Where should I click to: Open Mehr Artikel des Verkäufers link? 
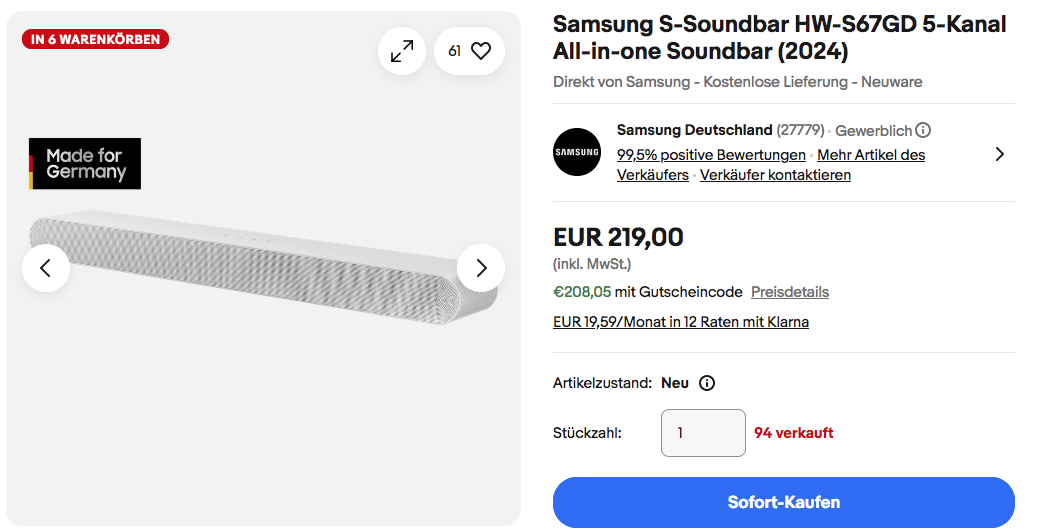pos(870,155)
